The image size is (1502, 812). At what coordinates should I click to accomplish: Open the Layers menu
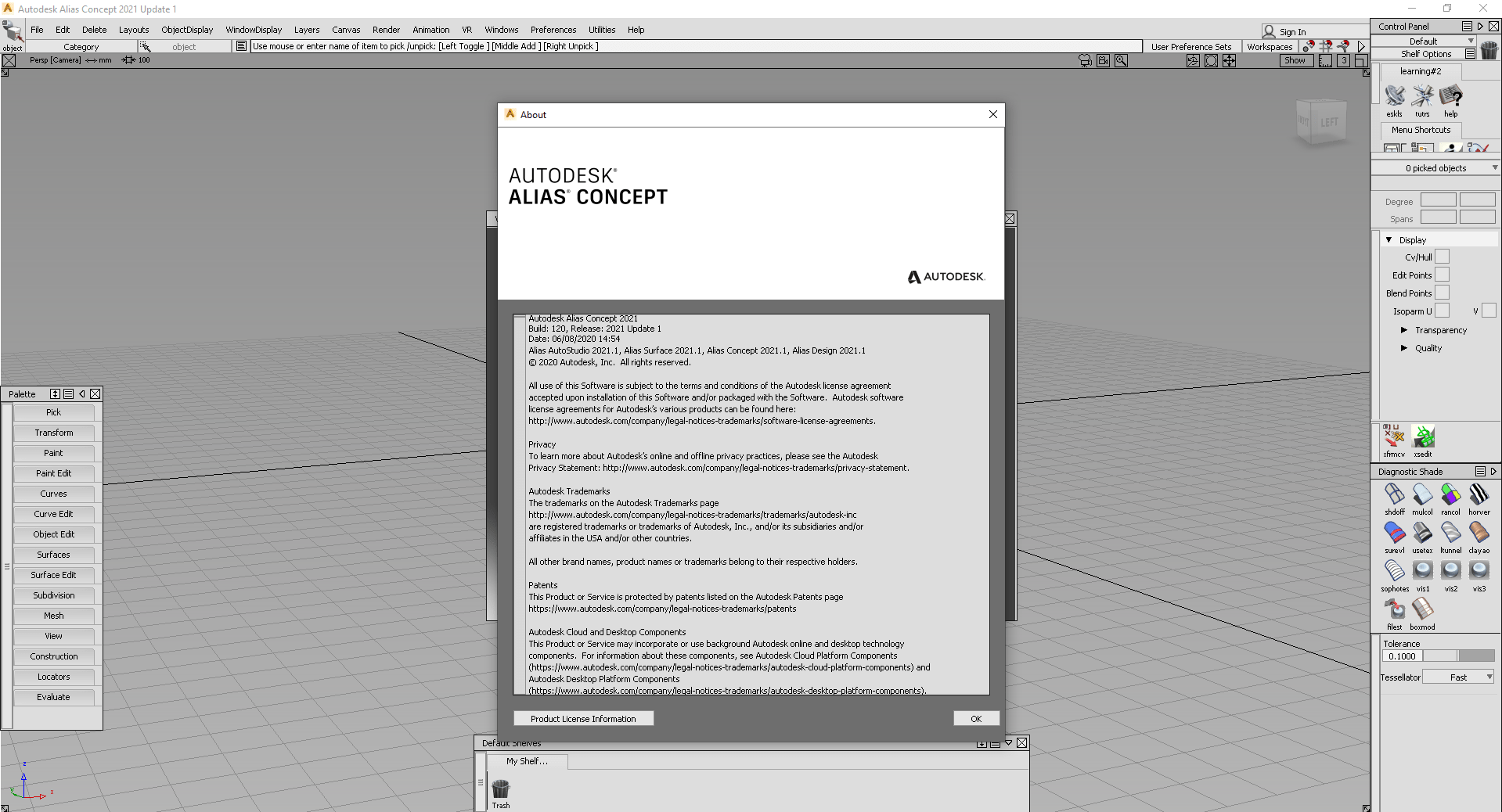[307, 30]
